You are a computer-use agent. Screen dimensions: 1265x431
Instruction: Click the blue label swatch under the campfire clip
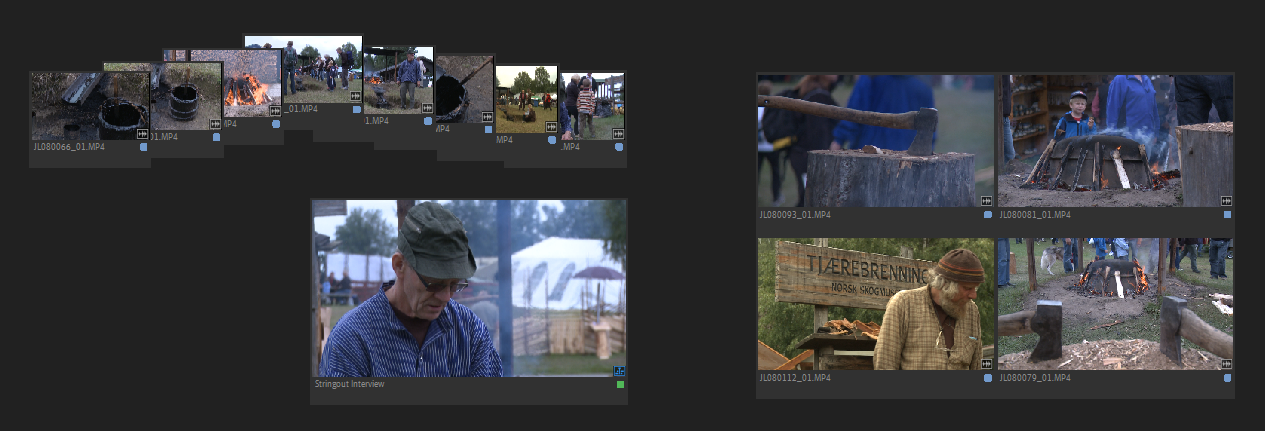pyautogui.click(x=276, y=125)
